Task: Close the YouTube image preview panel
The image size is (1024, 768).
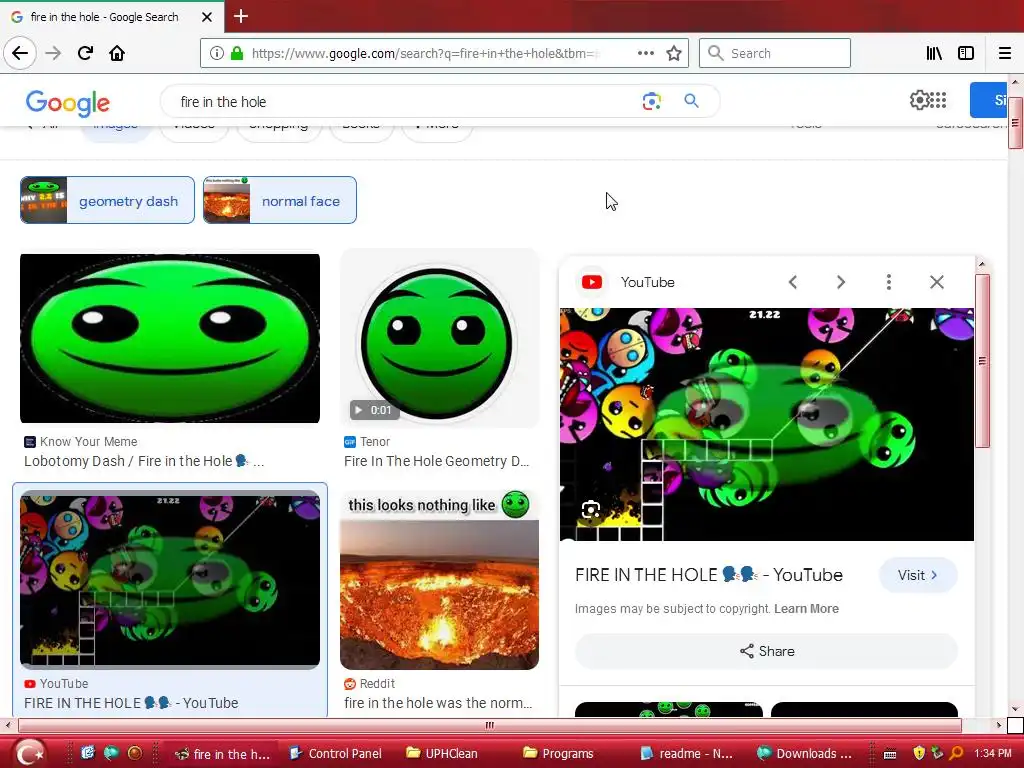Action: tap(936, 282)
